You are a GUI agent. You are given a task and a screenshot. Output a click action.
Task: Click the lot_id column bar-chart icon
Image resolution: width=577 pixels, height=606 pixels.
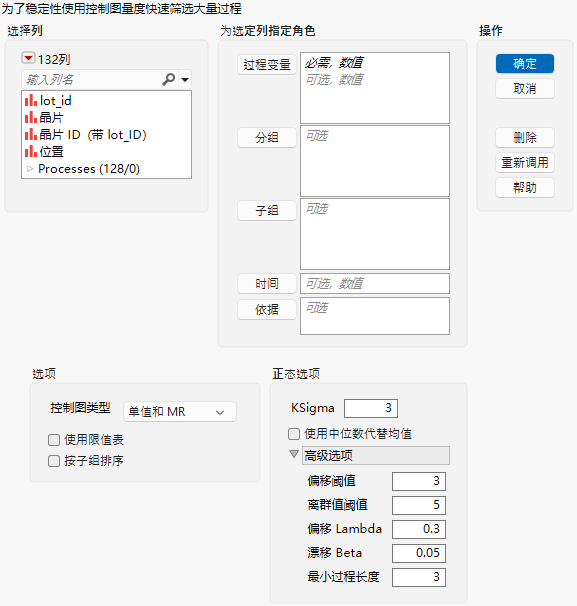[x=31, y=100]
